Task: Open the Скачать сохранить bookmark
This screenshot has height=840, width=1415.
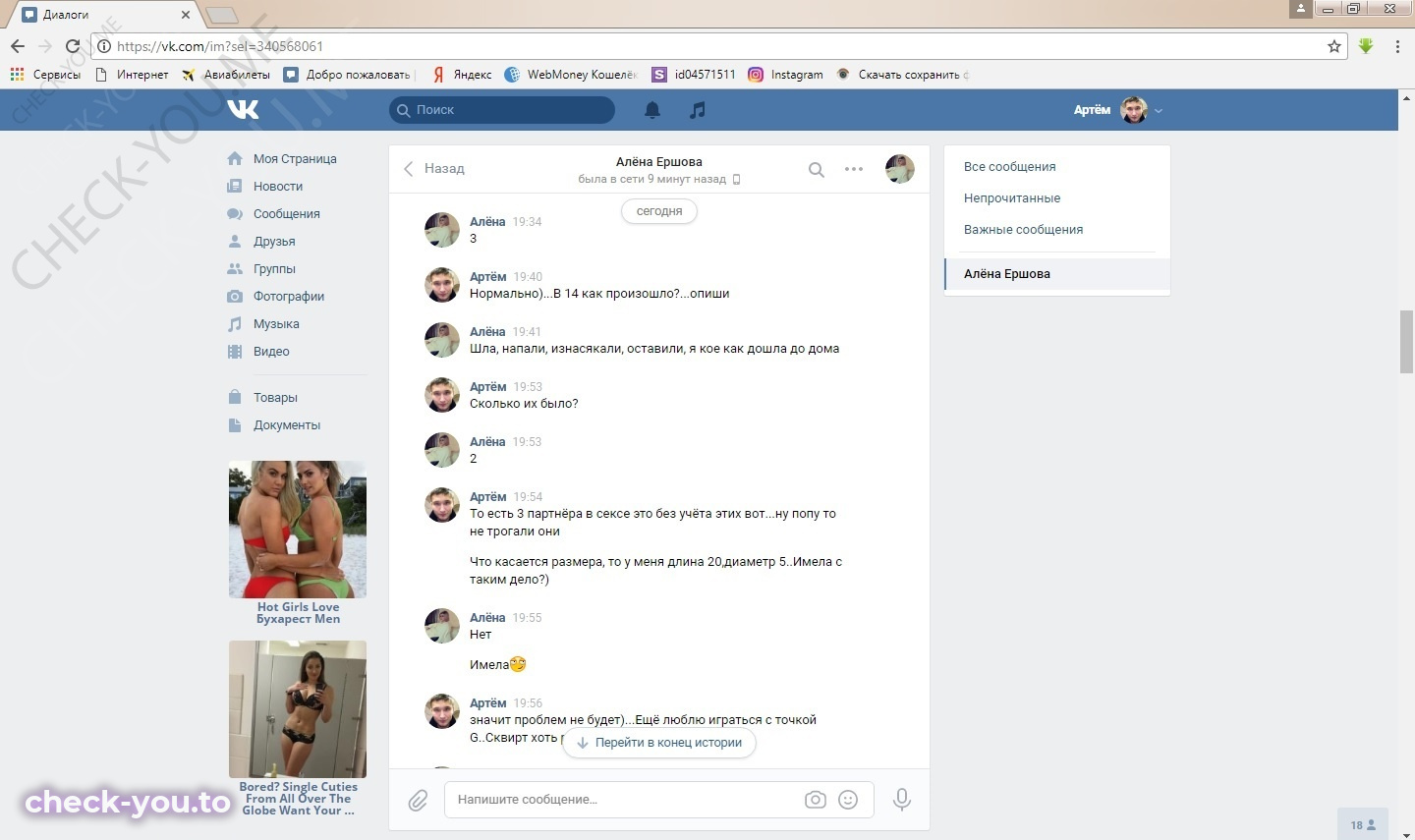Action: 903,74
